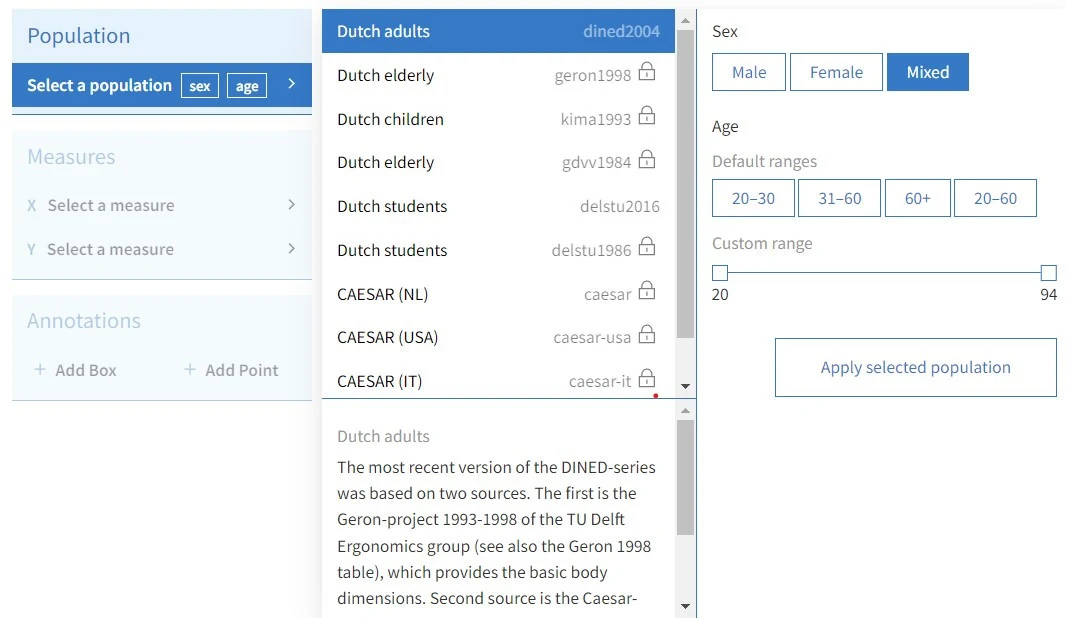
Task: Select Dutch students delstu2016 population
Action: point(498,206)
